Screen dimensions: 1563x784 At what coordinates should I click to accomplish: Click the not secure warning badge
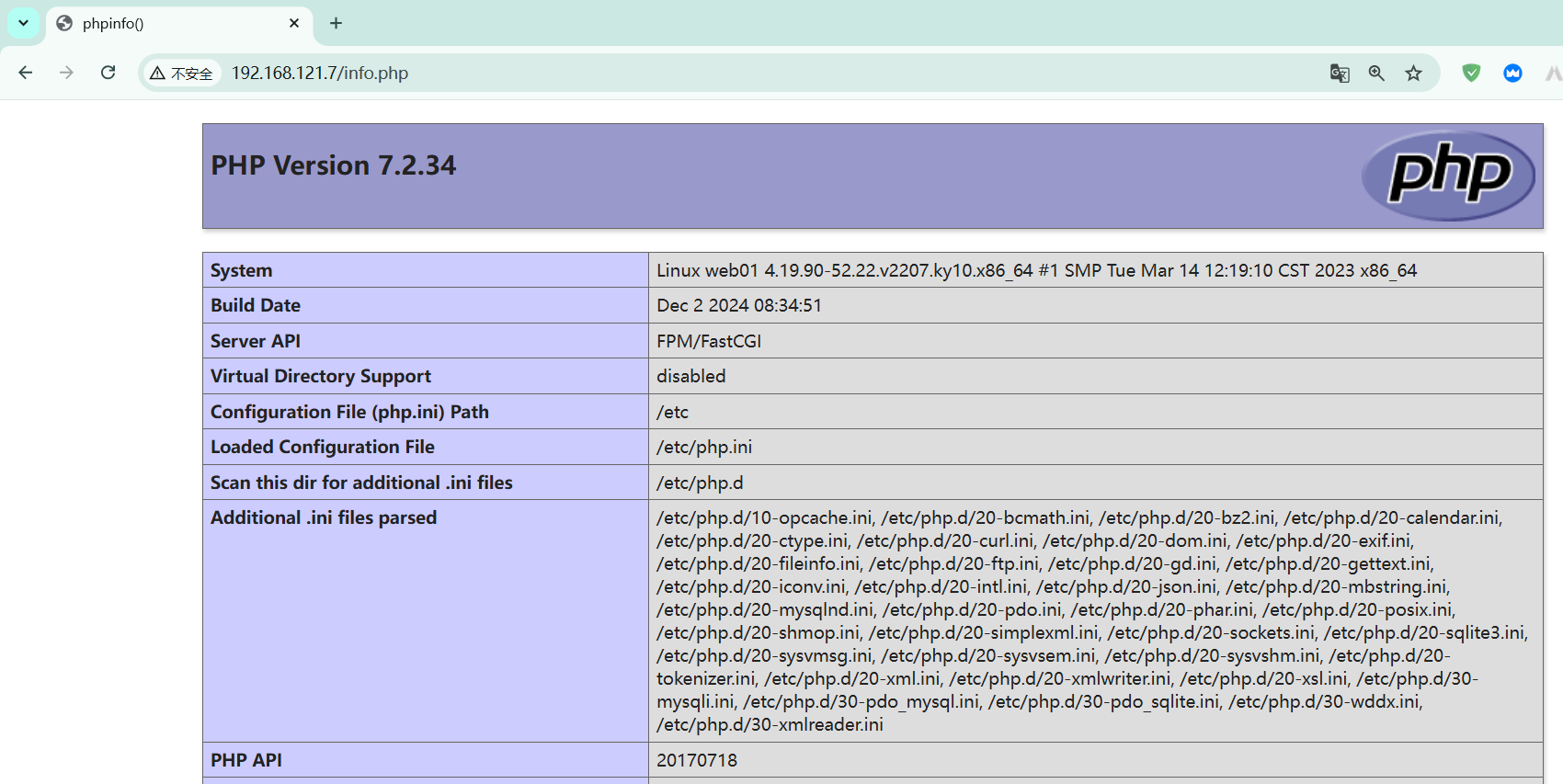[x=182, y=74]
